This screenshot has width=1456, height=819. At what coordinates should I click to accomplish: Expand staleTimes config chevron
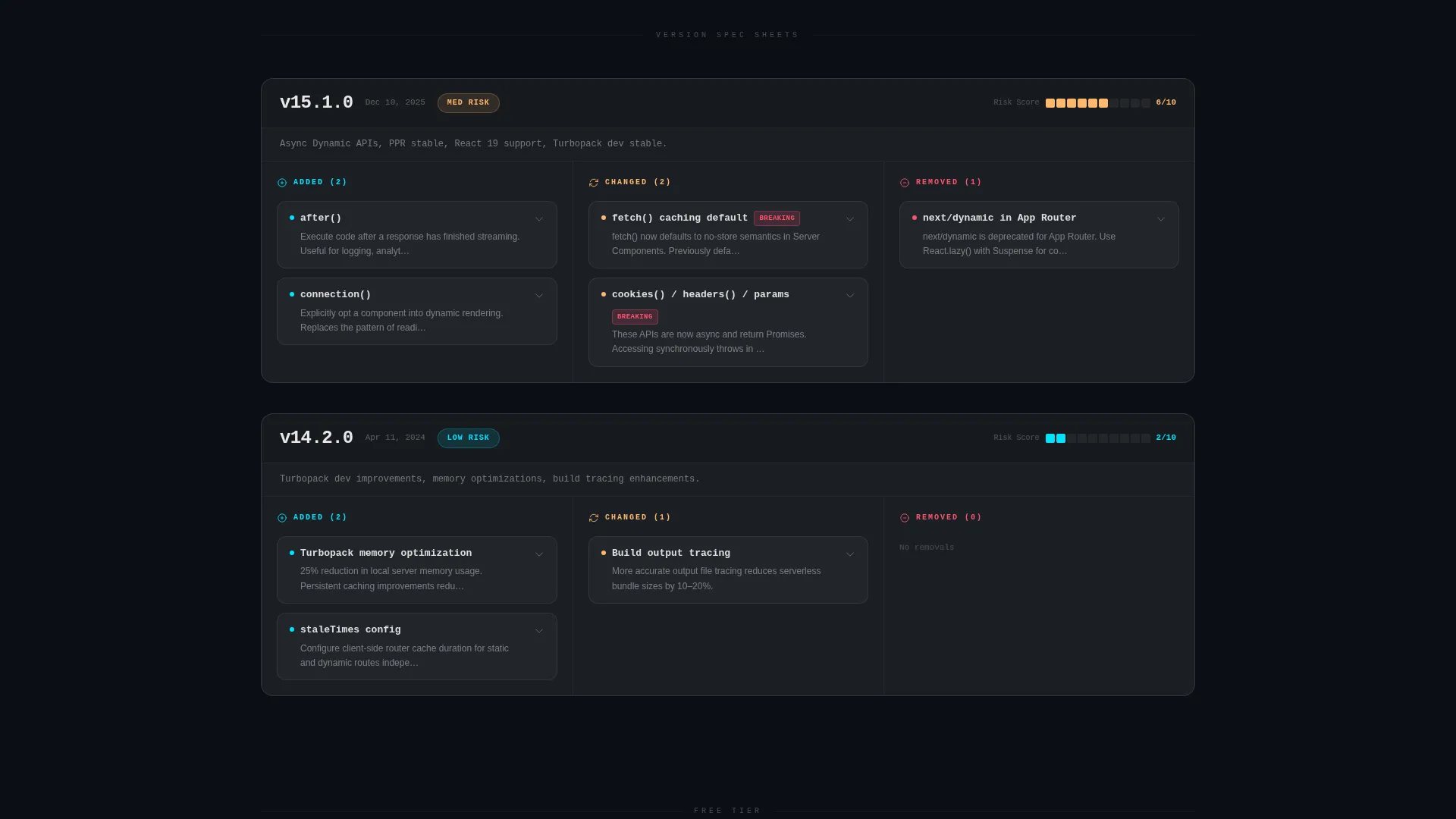[x=539, y=631]
